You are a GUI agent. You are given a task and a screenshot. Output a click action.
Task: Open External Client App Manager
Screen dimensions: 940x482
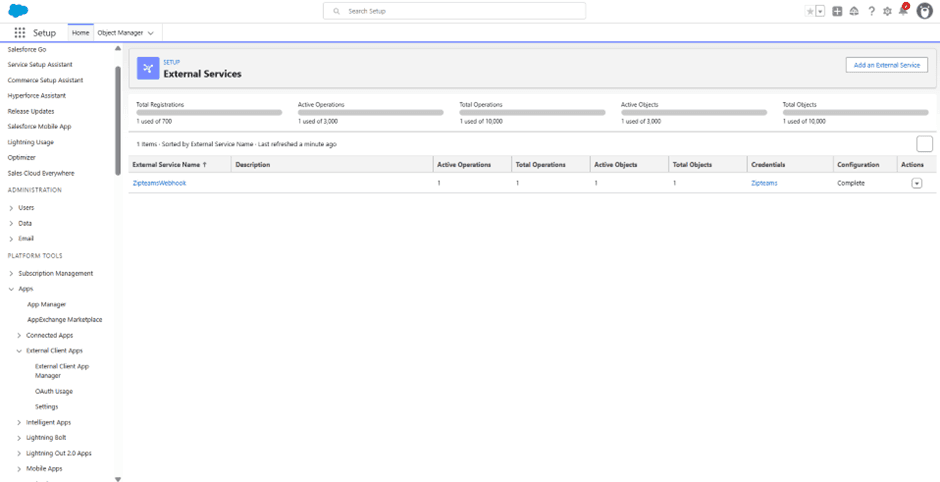click(62, 371)
